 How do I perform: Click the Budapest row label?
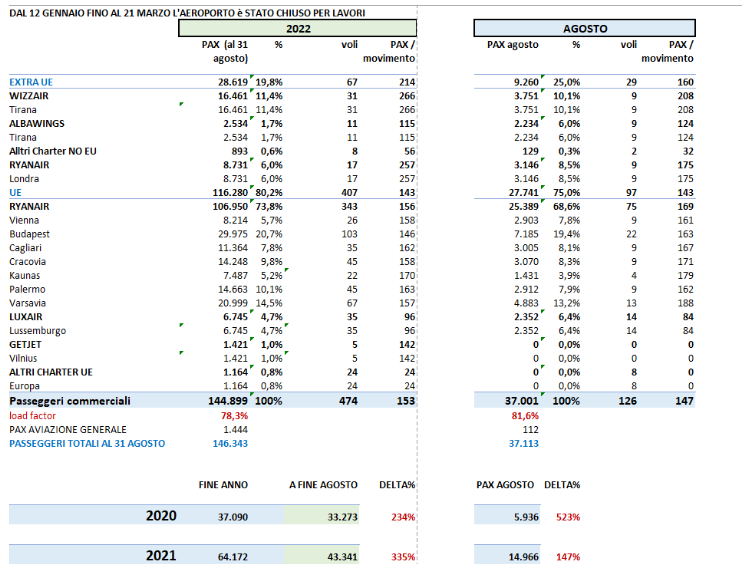pyautogui.click(x=29, y=234)
